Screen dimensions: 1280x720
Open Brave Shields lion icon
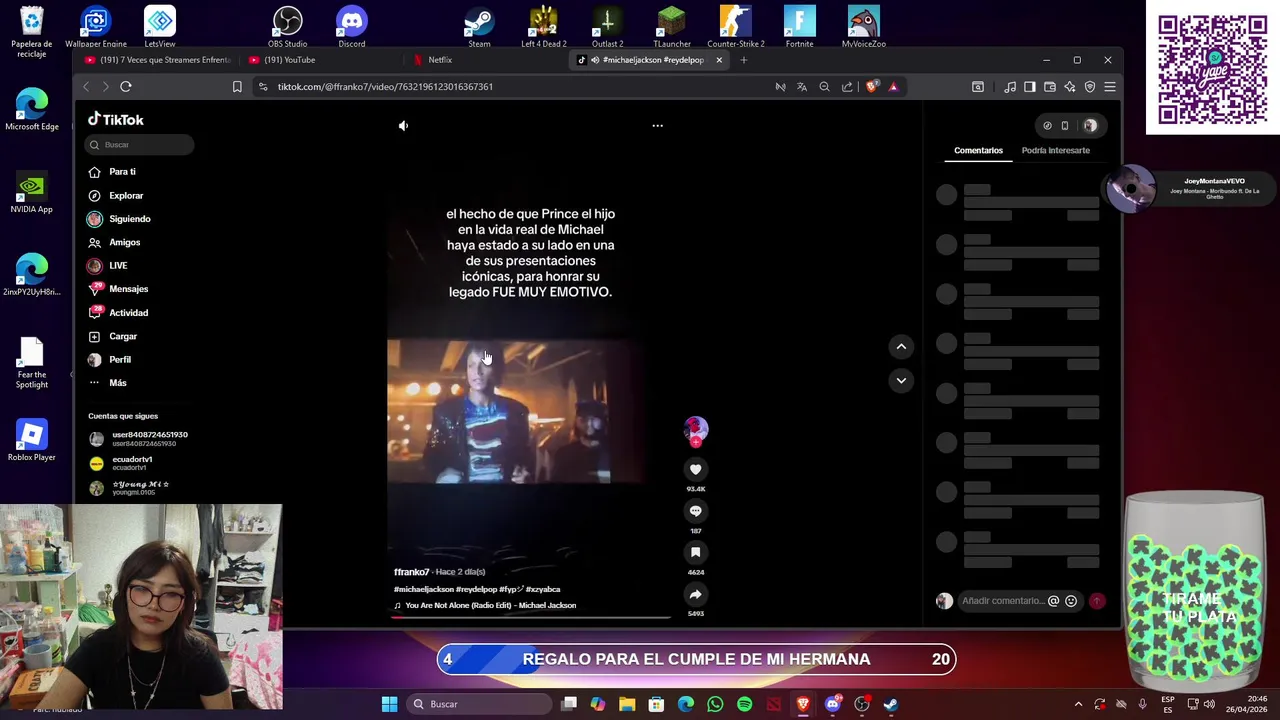(x=871, y=87)
